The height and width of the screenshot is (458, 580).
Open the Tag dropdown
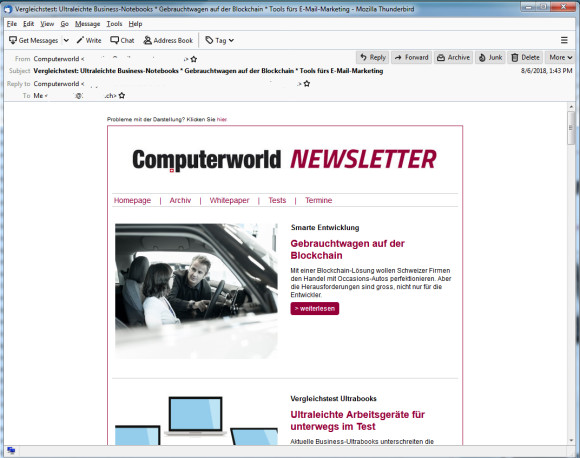click(x=220, y=40)
